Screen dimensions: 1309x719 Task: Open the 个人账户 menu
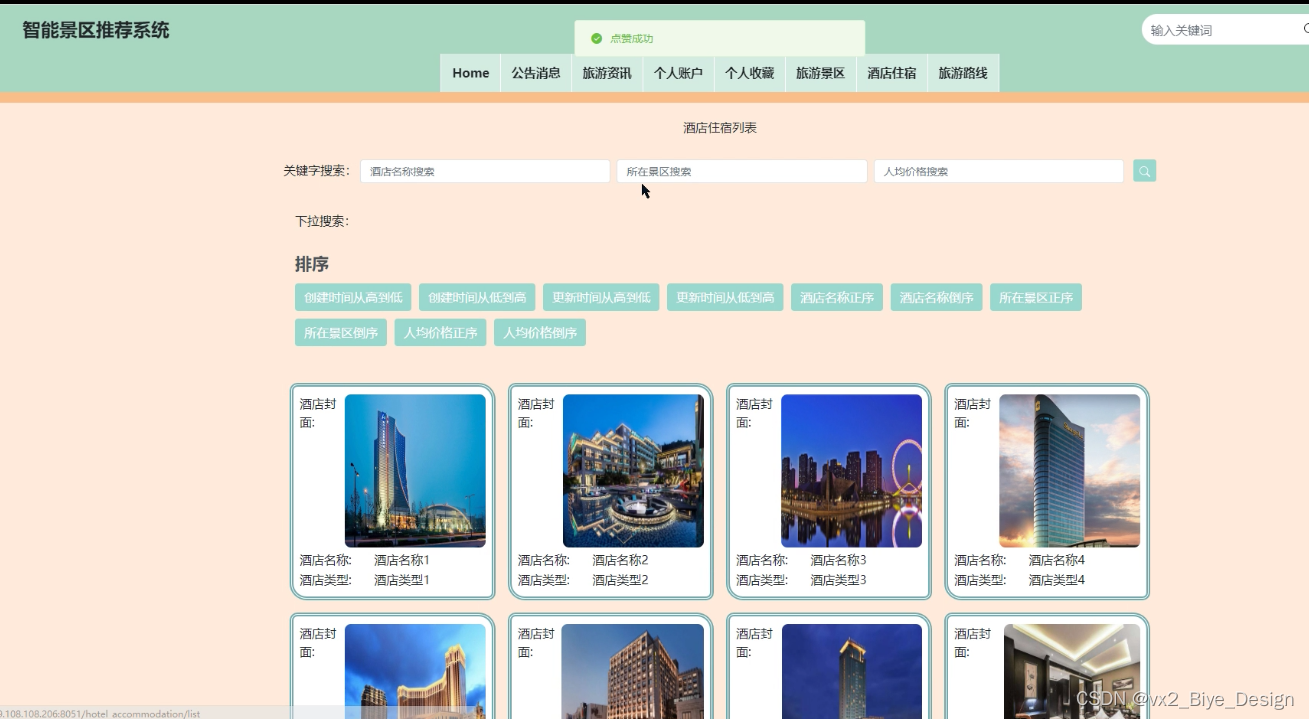pyautogui.click(x=678, y=73)
